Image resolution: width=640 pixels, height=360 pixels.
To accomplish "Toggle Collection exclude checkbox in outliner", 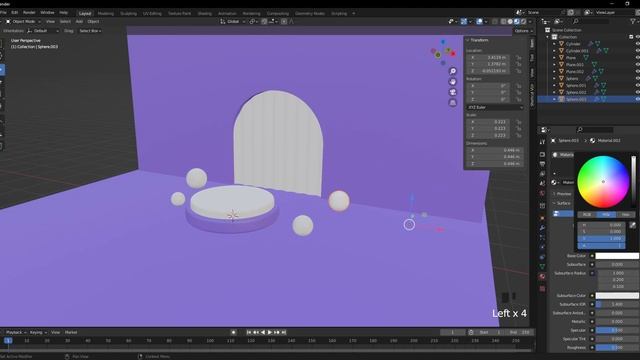I will coord(631,37).
